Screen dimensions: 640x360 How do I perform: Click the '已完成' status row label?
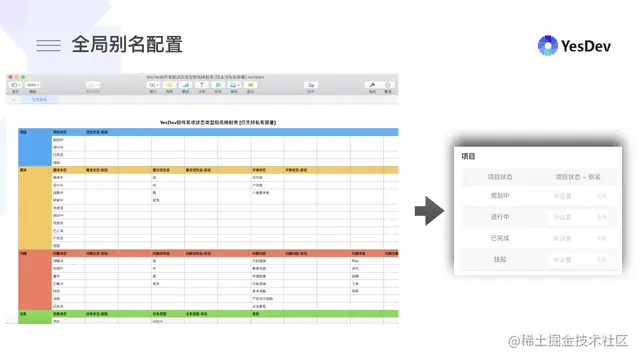click(x=500, y=238)
